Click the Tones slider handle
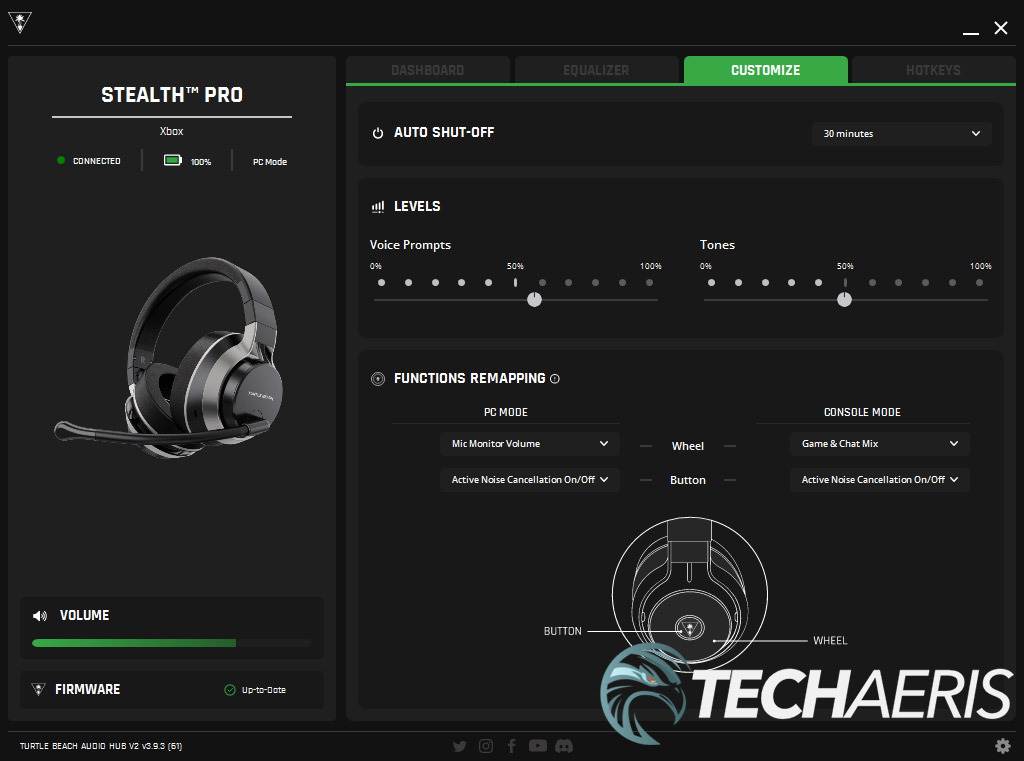Image resolution: width=1024 pixels, height=761 pixels. point(844,300)
